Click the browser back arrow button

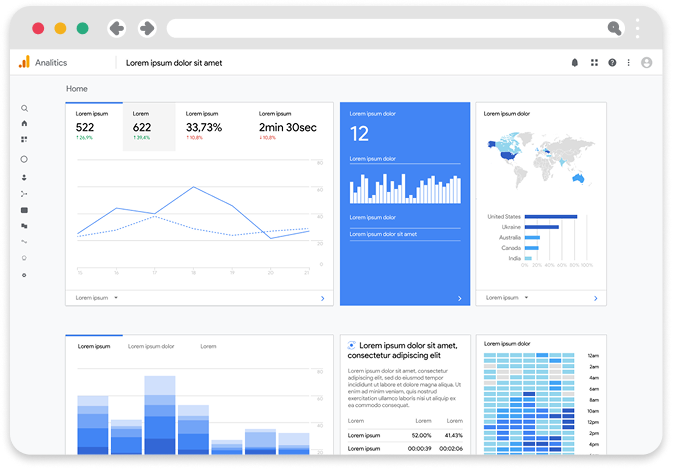117,28
